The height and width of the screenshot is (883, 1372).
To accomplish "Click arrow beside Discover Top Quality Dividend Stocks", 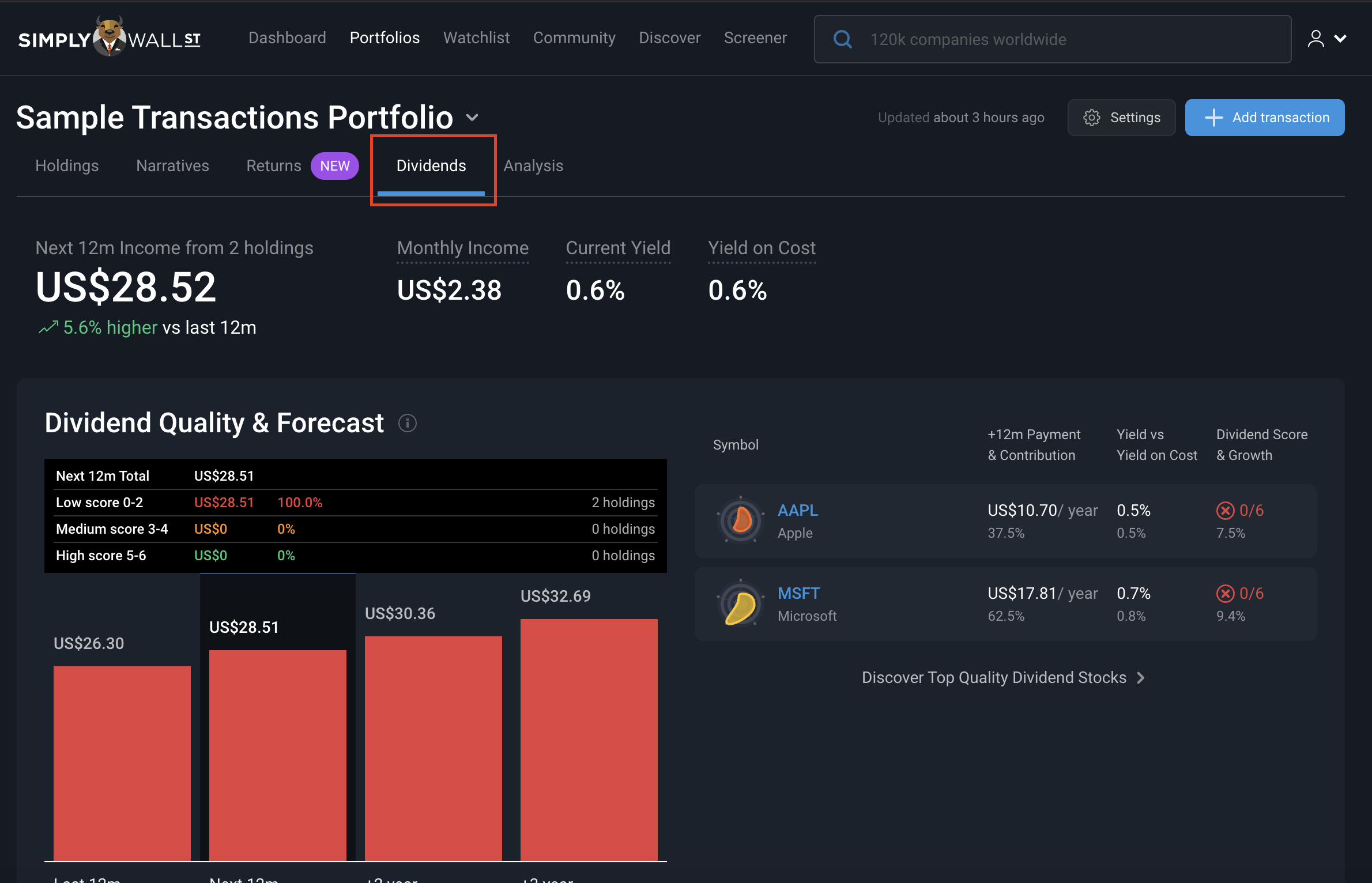I will tap(1141, 678).
